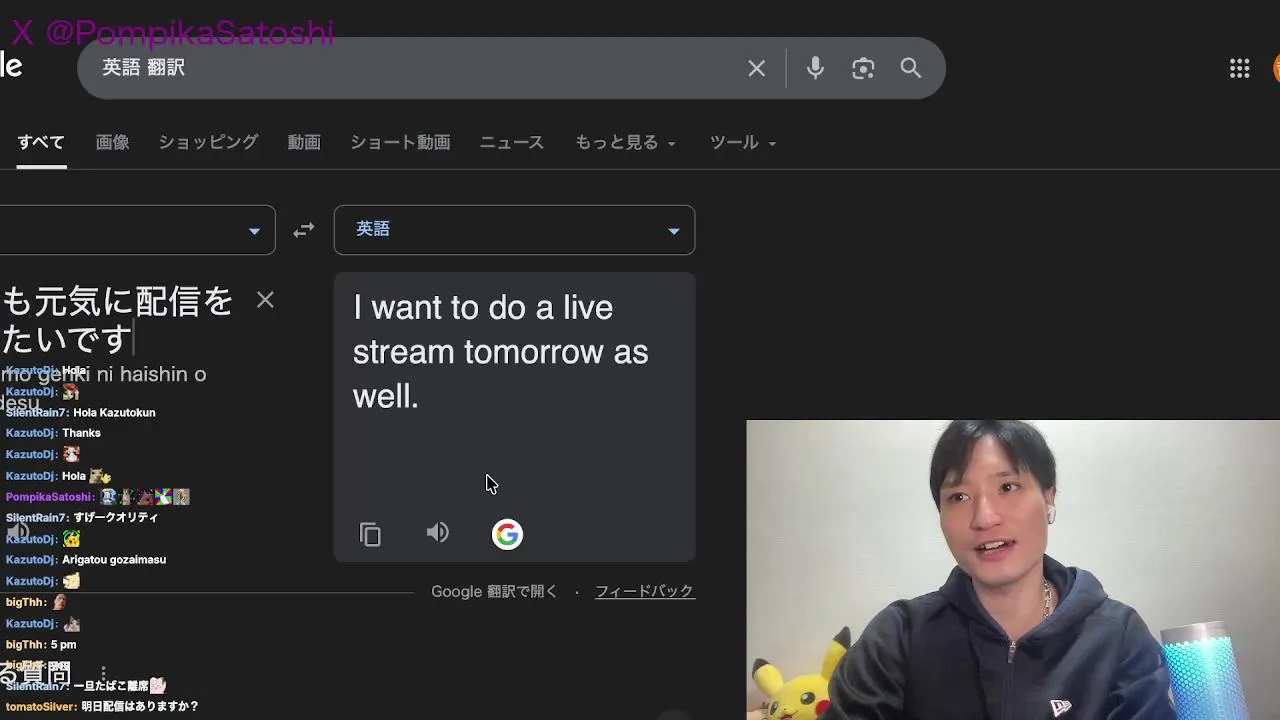Click chat message 'Hola Kazutokun'
This screenshot has width=1280, height=720.
coord(114,413)
